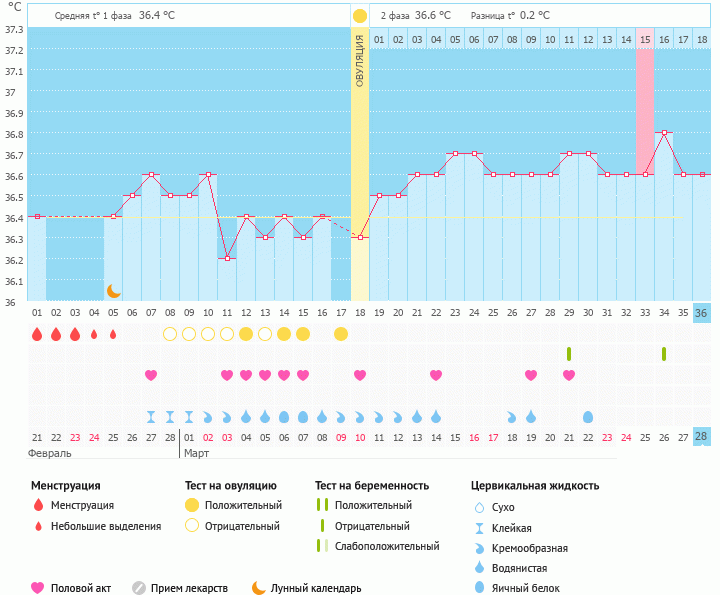The image size is (720, 595).
Task: Select the sticky fluid icon on cycle day 07
Action: coord(151,416)
